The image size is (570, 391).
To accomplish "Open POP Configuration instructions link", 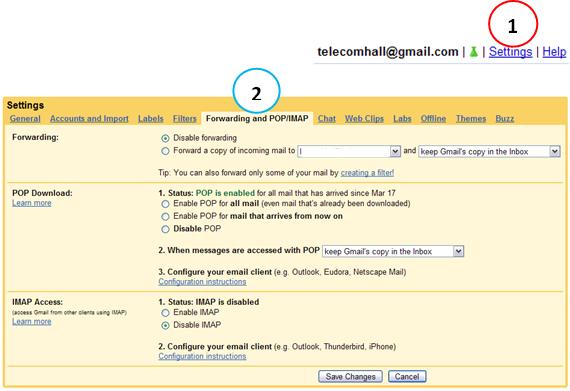I will click(202, 282).
